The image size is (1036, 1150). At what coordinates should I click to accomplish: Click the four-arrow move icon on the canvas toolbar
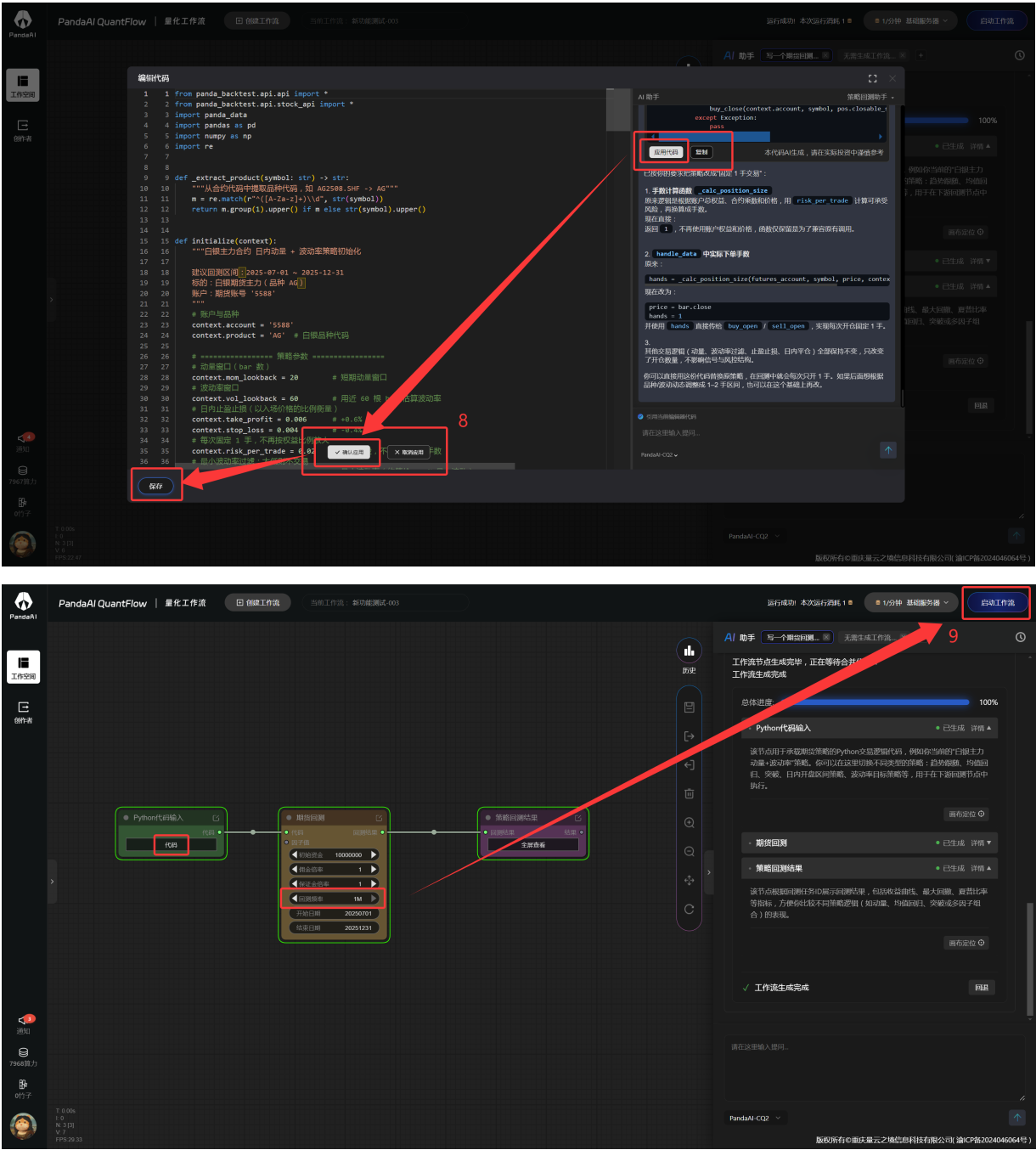click(689, 880)
